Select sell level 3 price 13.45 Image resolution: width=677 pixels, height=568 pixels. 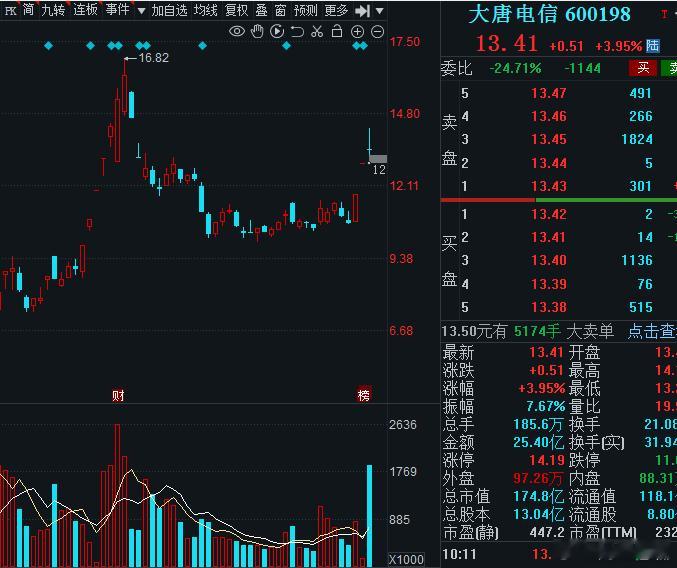tap(548, 139)
